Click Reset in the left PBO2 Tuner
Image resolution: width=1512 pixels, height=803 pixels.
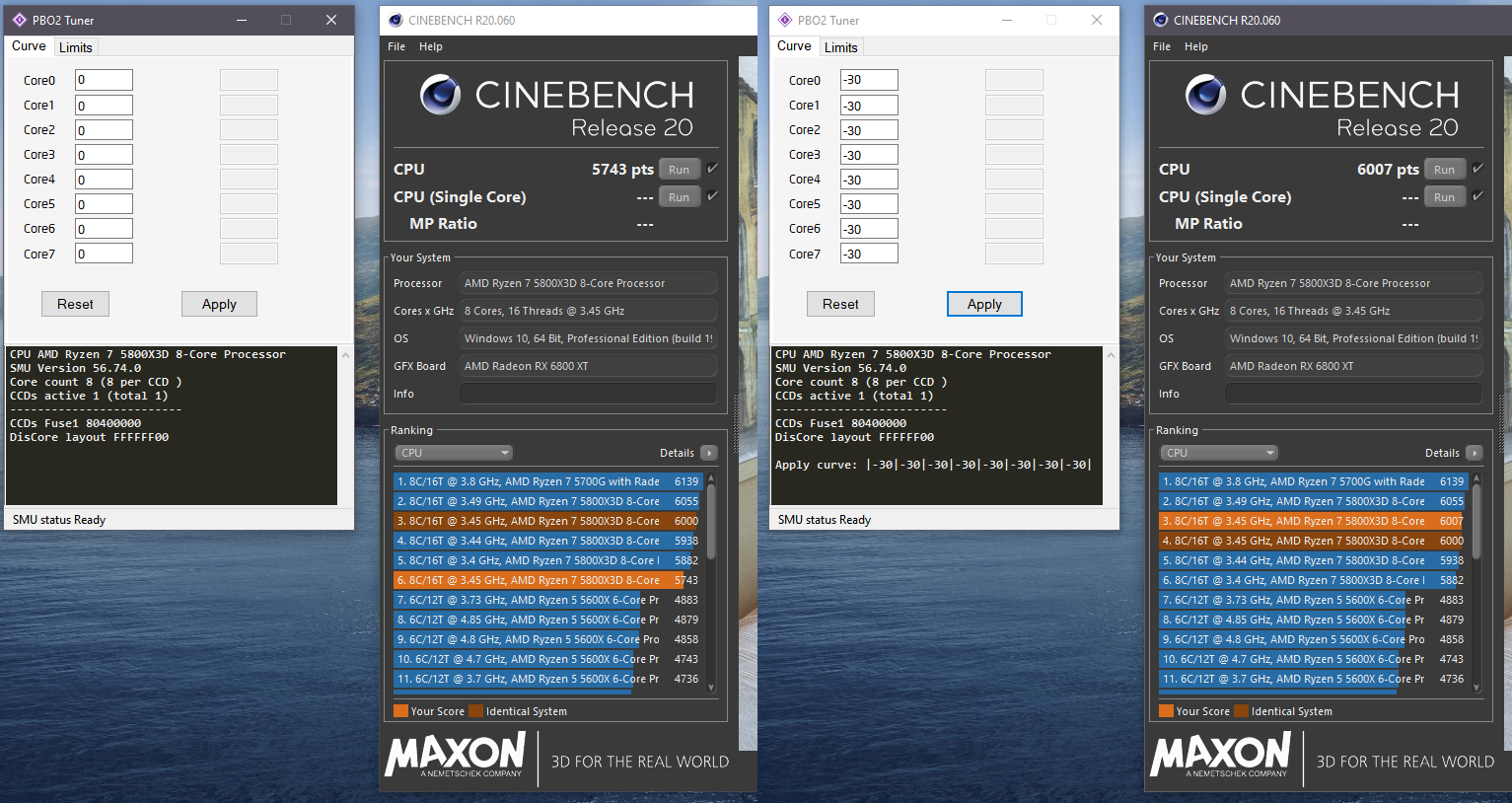click(75, 304)
